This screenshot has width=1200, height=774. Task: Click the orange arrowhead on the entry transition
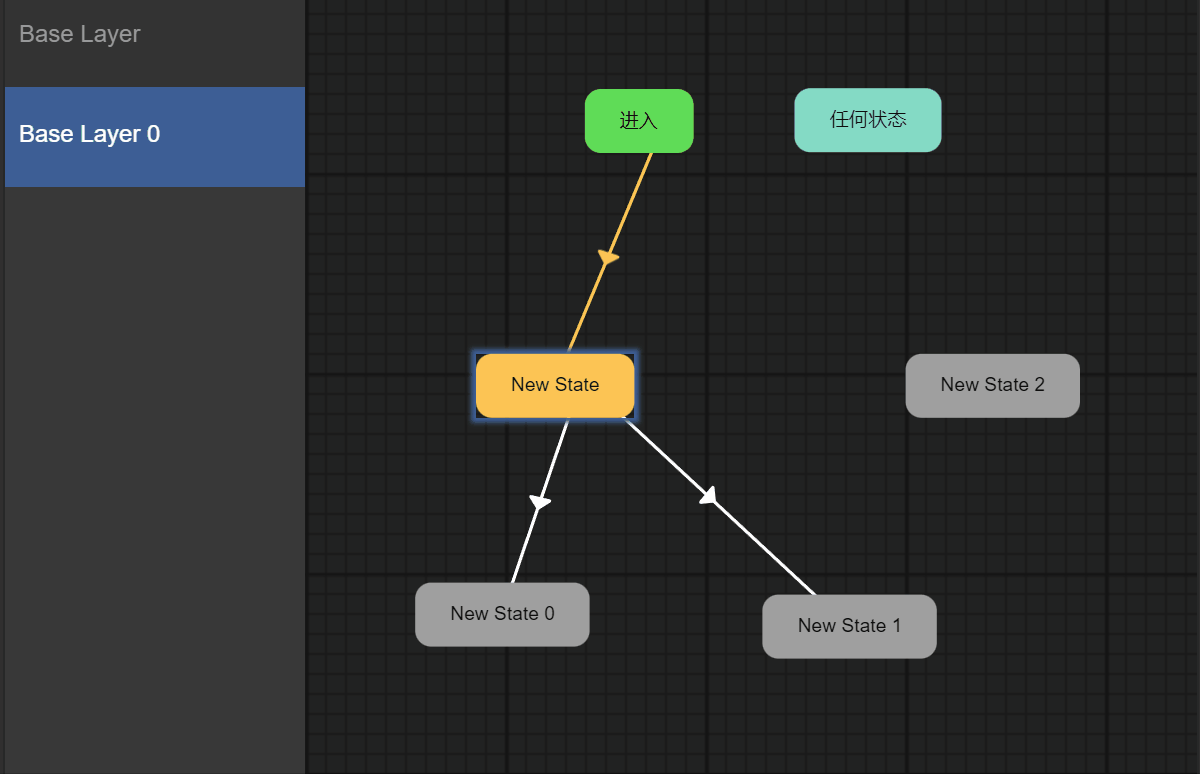[608, 258]
